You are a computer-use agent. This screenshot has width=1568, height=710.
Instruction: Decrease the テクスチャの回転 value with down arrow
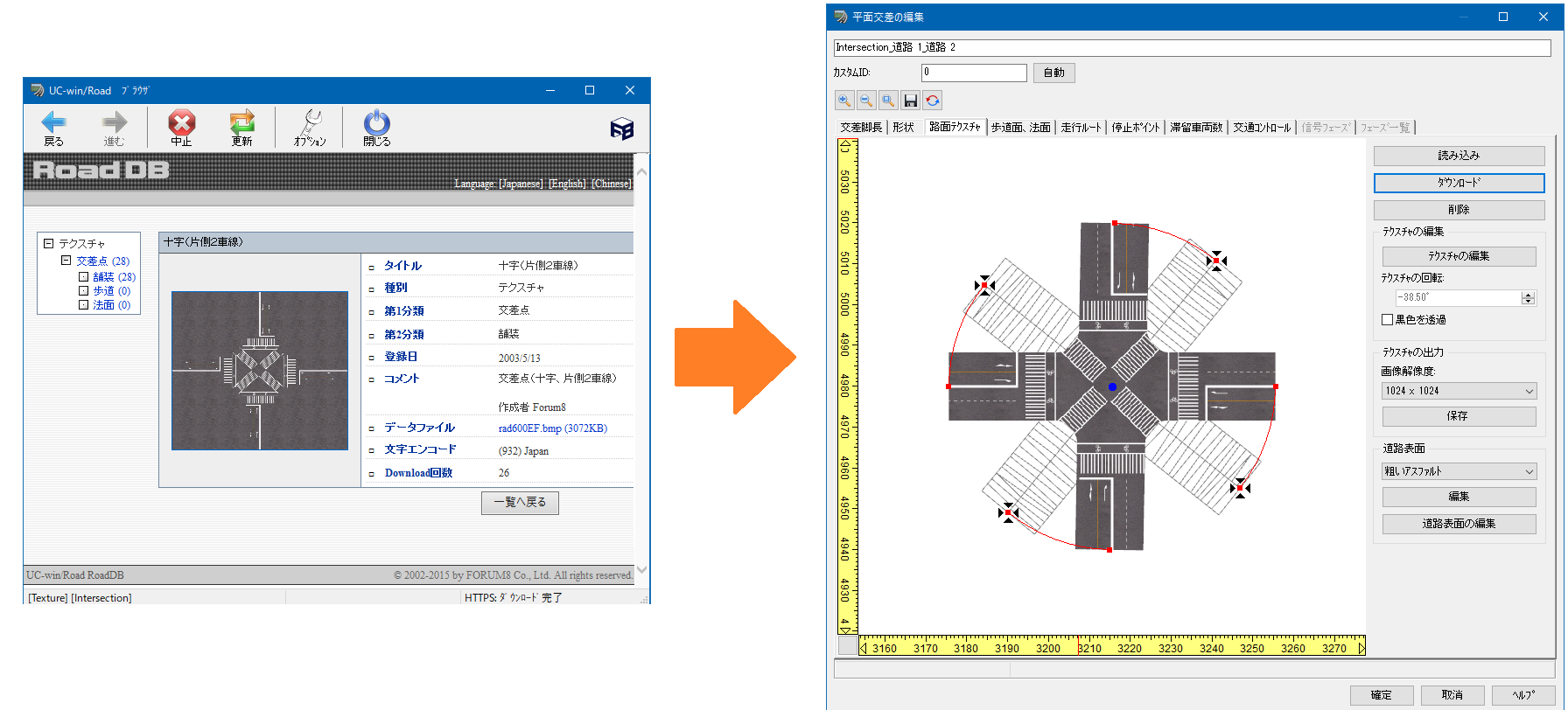pyautogui.click(x=1528, y=302)
